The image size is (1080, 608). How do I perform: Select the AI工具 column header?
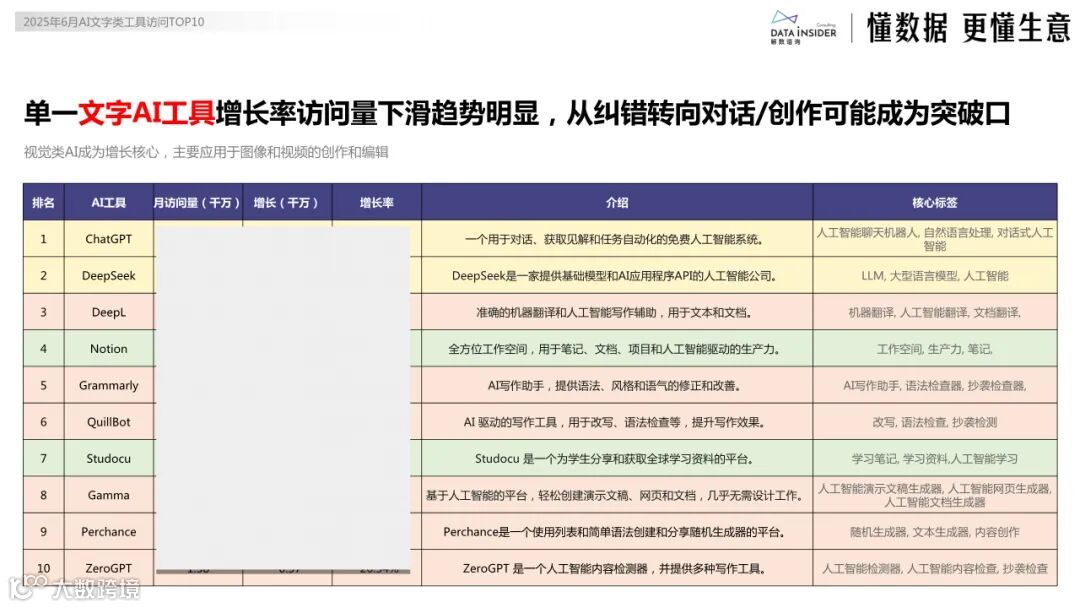[109, 202]
